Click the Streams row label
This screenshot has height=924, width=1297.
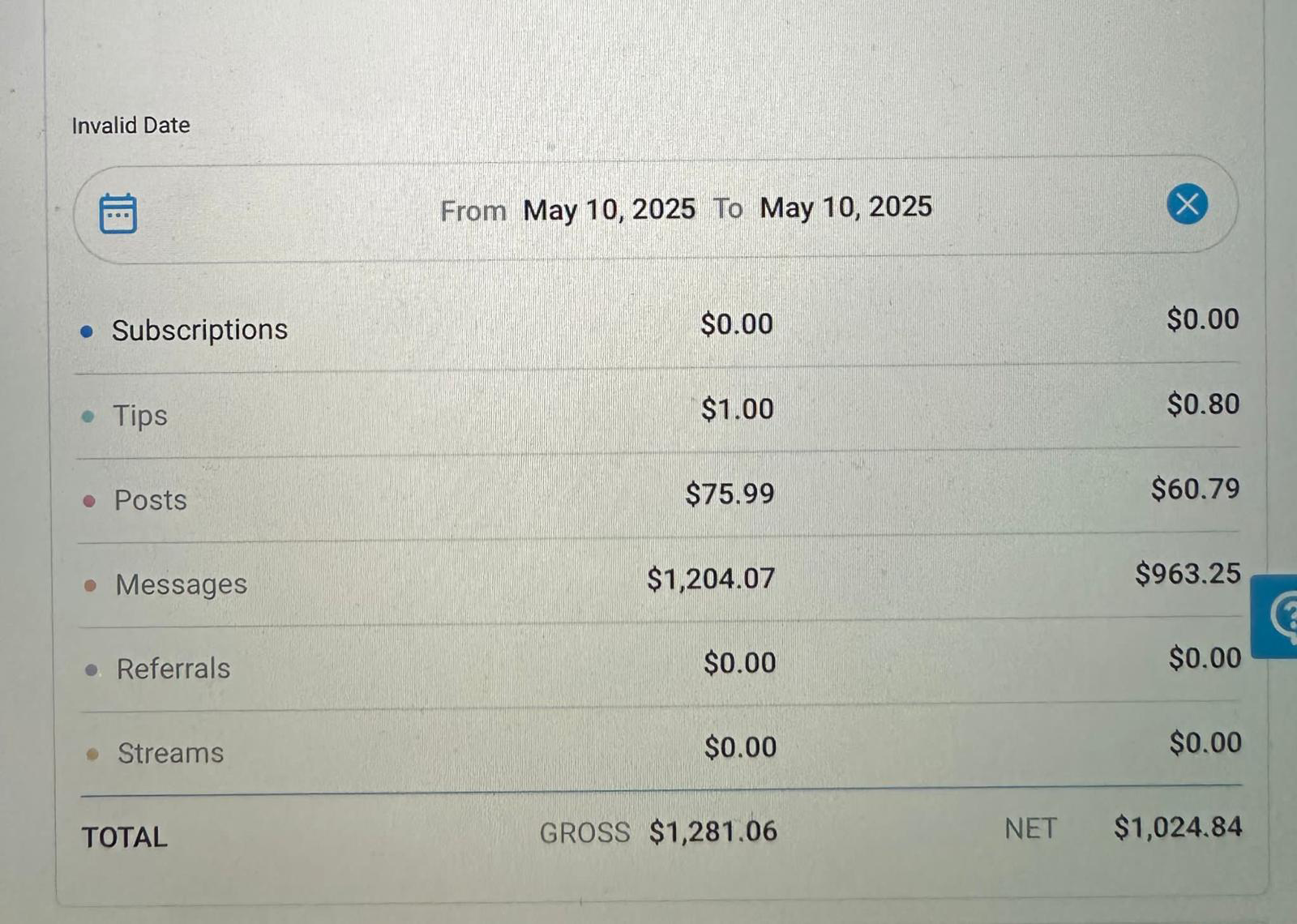[x=171, y=753]
